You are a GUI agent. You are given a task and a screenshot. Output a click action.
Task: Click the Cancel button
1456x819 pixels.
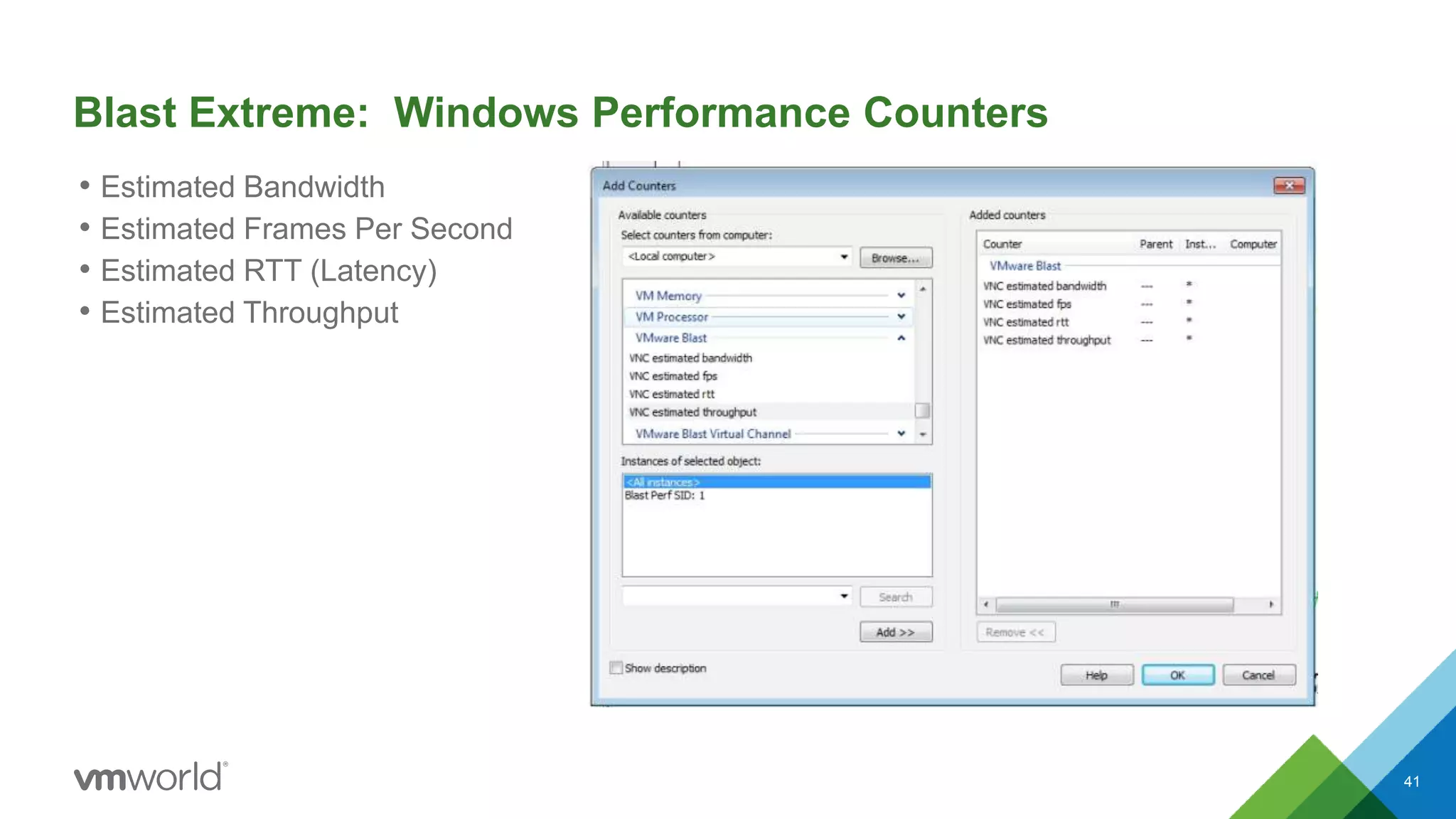(x=1259, y=675)
